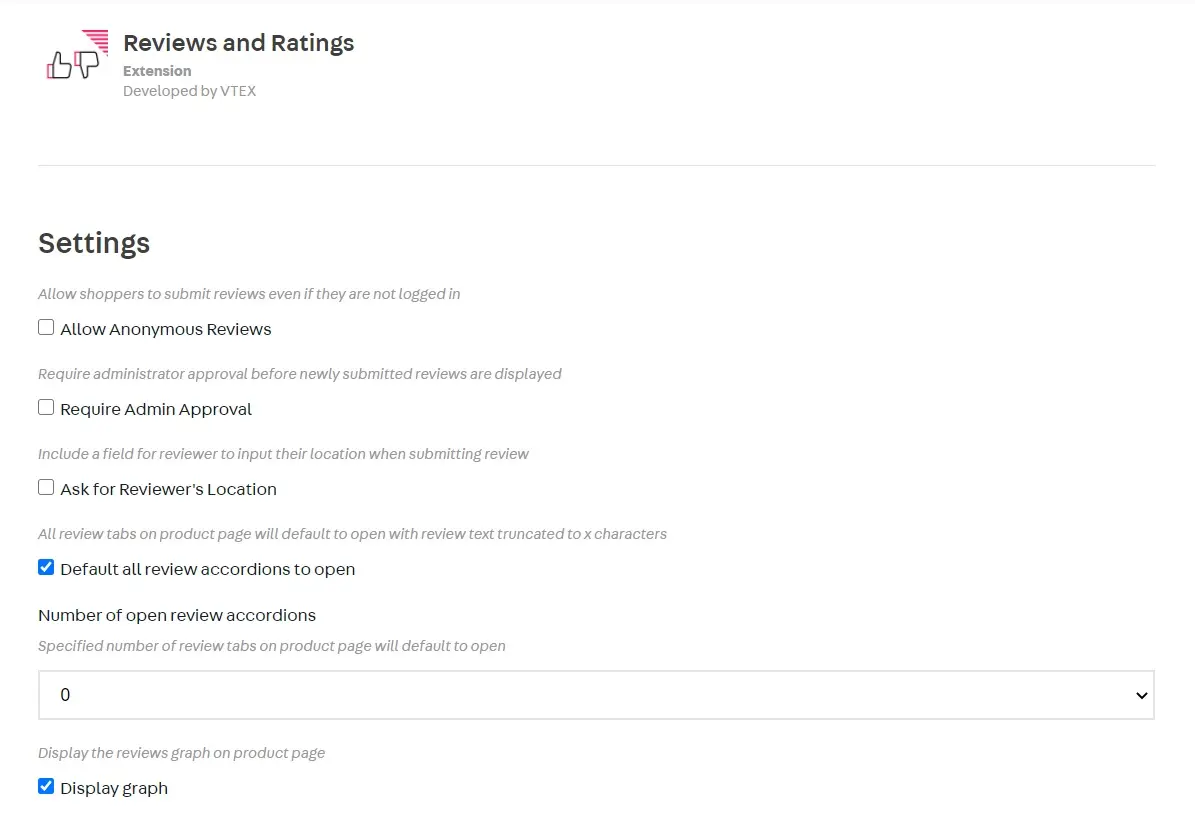The image size is (1195, 831).
Task: Click the "Developed by VTEX" text
Action: [x=189, y=91]
